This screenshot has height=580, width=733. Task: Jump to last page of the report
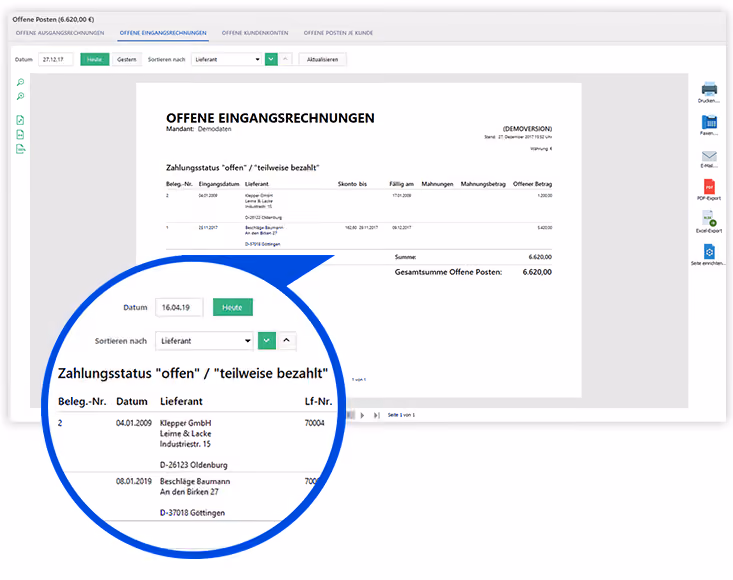click(x=376, y=415)
